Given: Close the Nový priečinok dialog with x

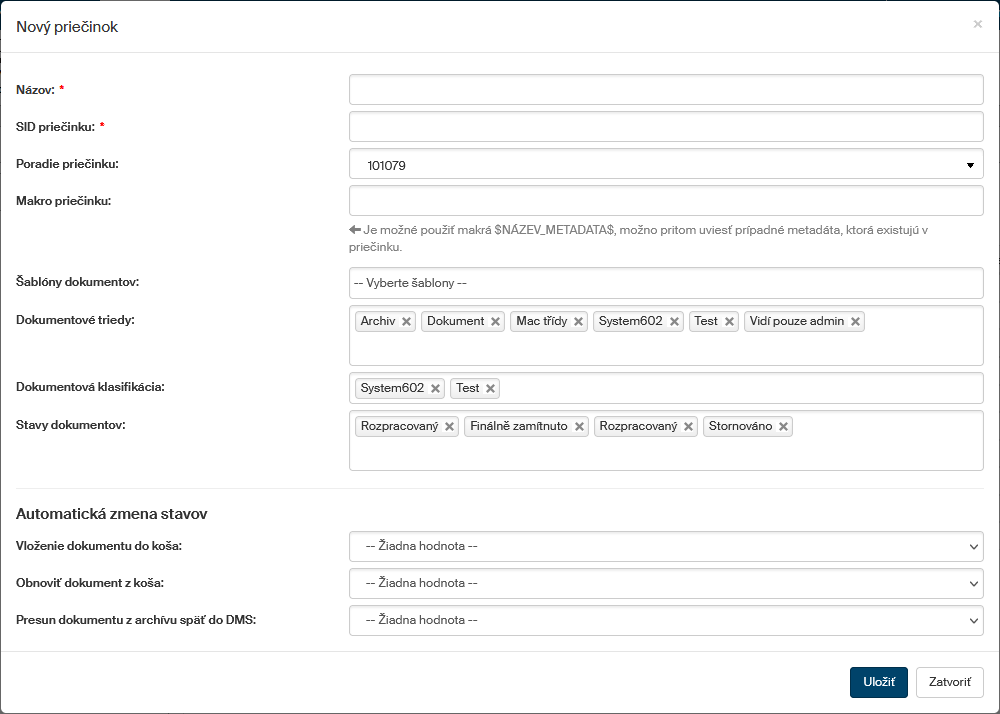Looking at the screenshot, I should click(977, 25).
